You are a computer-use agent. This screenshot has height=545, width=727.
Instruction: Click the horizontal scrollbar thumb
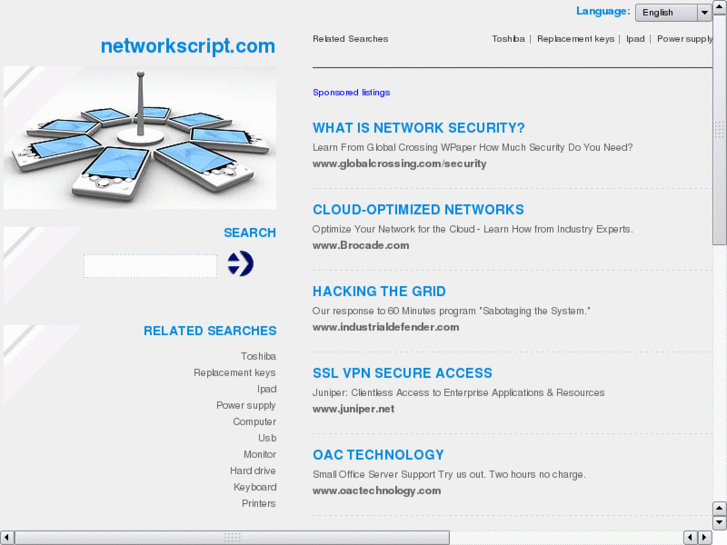[x=232, y=537]
